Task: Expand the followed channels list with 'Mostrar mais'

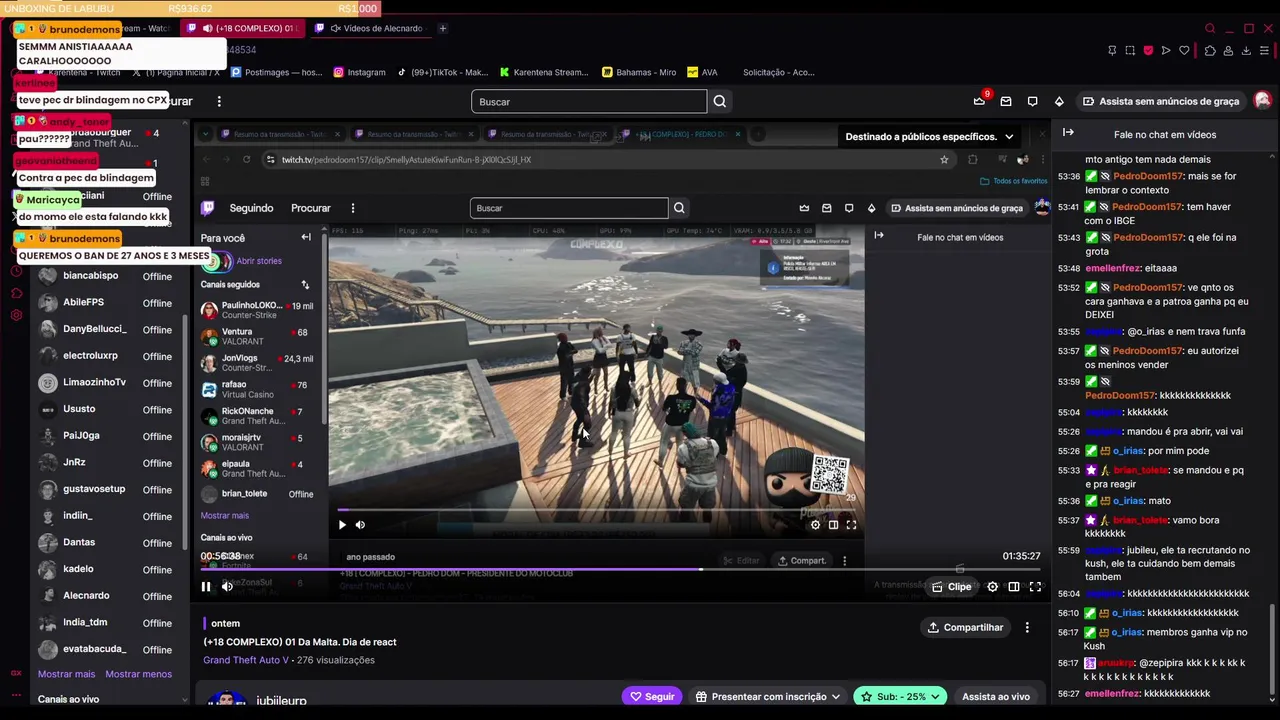Action: [66, 674]
